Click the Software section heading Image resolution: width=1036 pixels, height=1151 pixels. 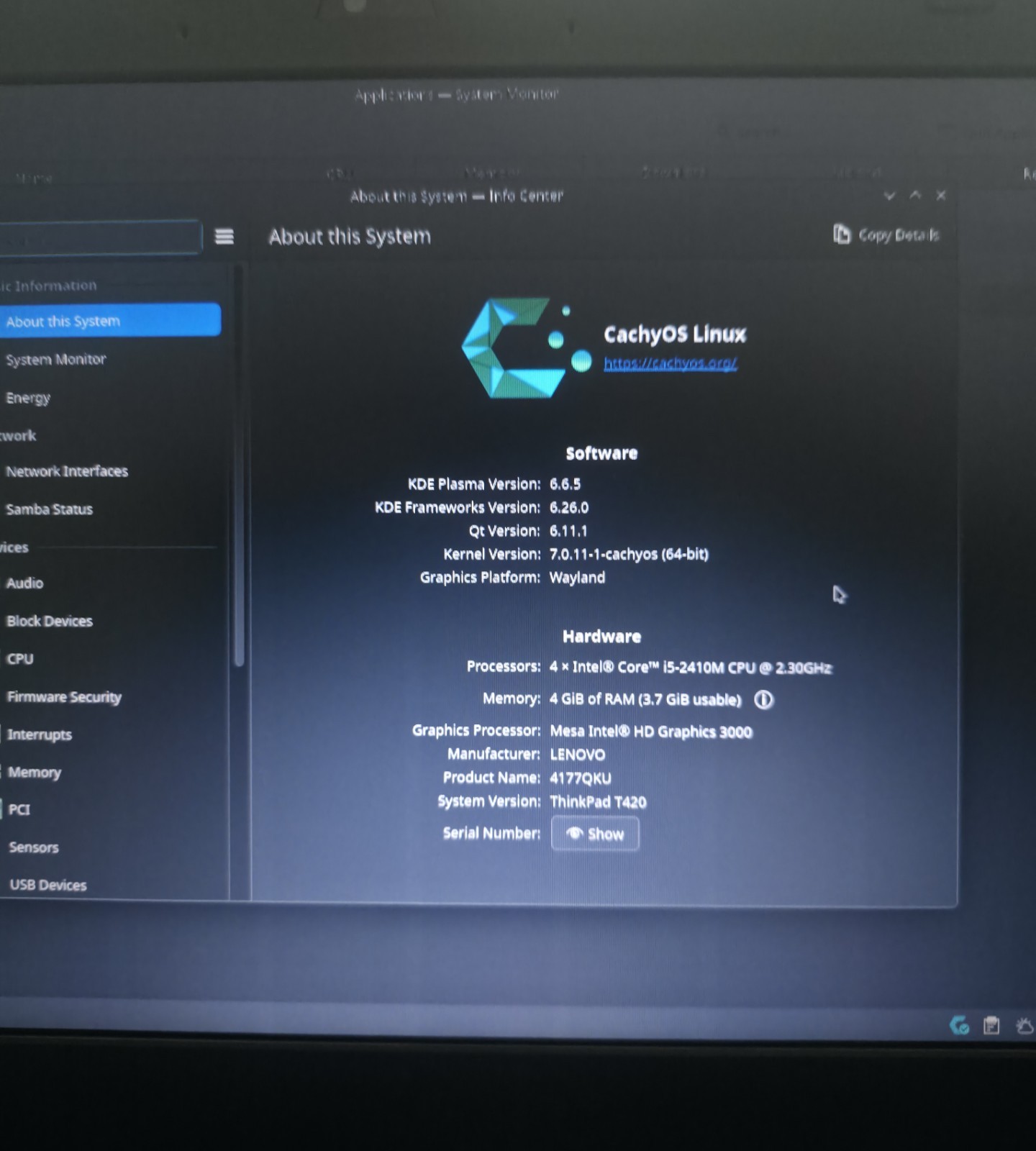(601, 453)
